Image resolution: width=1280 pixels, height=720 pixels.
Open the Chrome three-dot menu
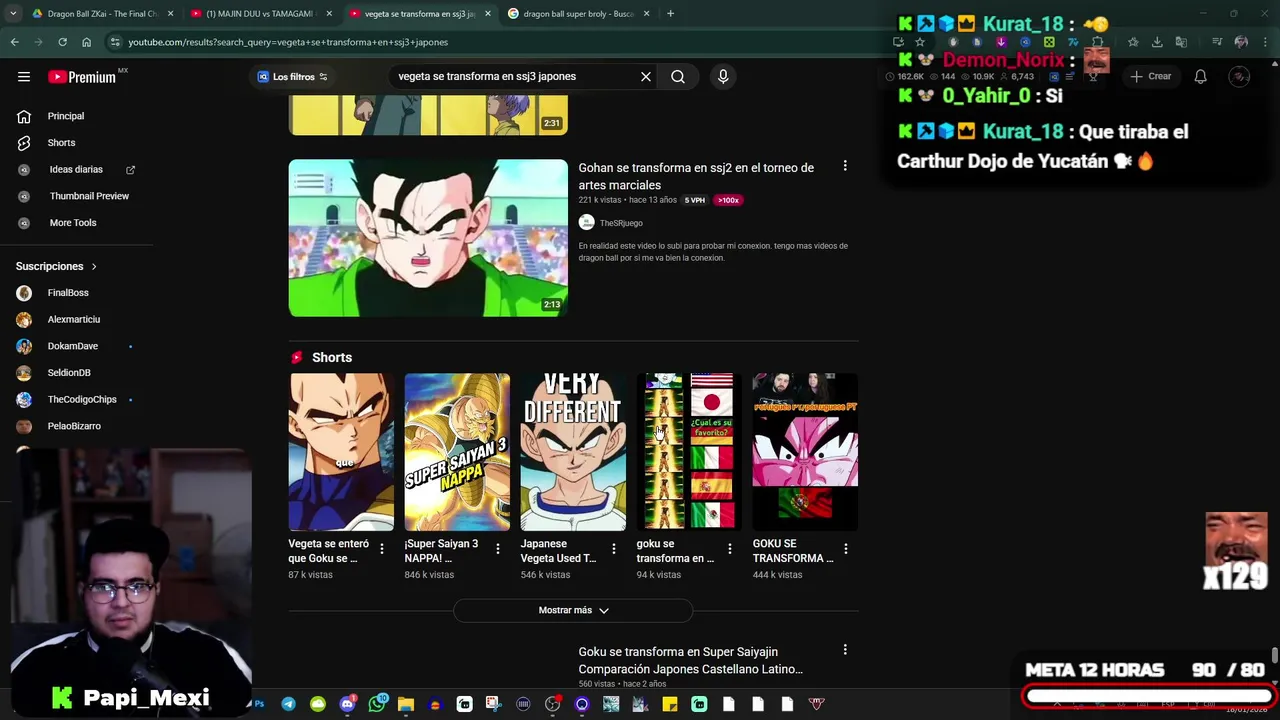click(1264, 42)
